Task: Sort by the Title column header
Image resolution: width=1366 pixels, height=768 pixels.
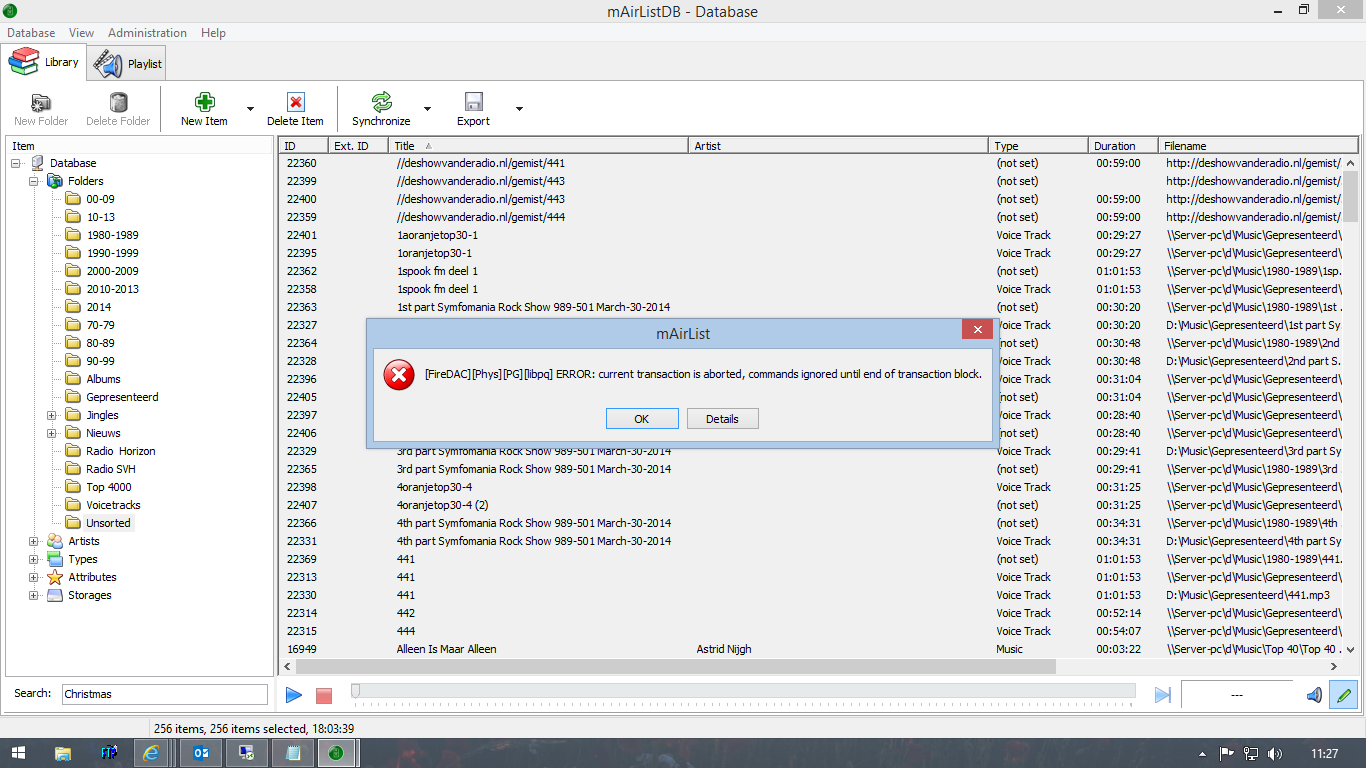Action: click(539, 146)
